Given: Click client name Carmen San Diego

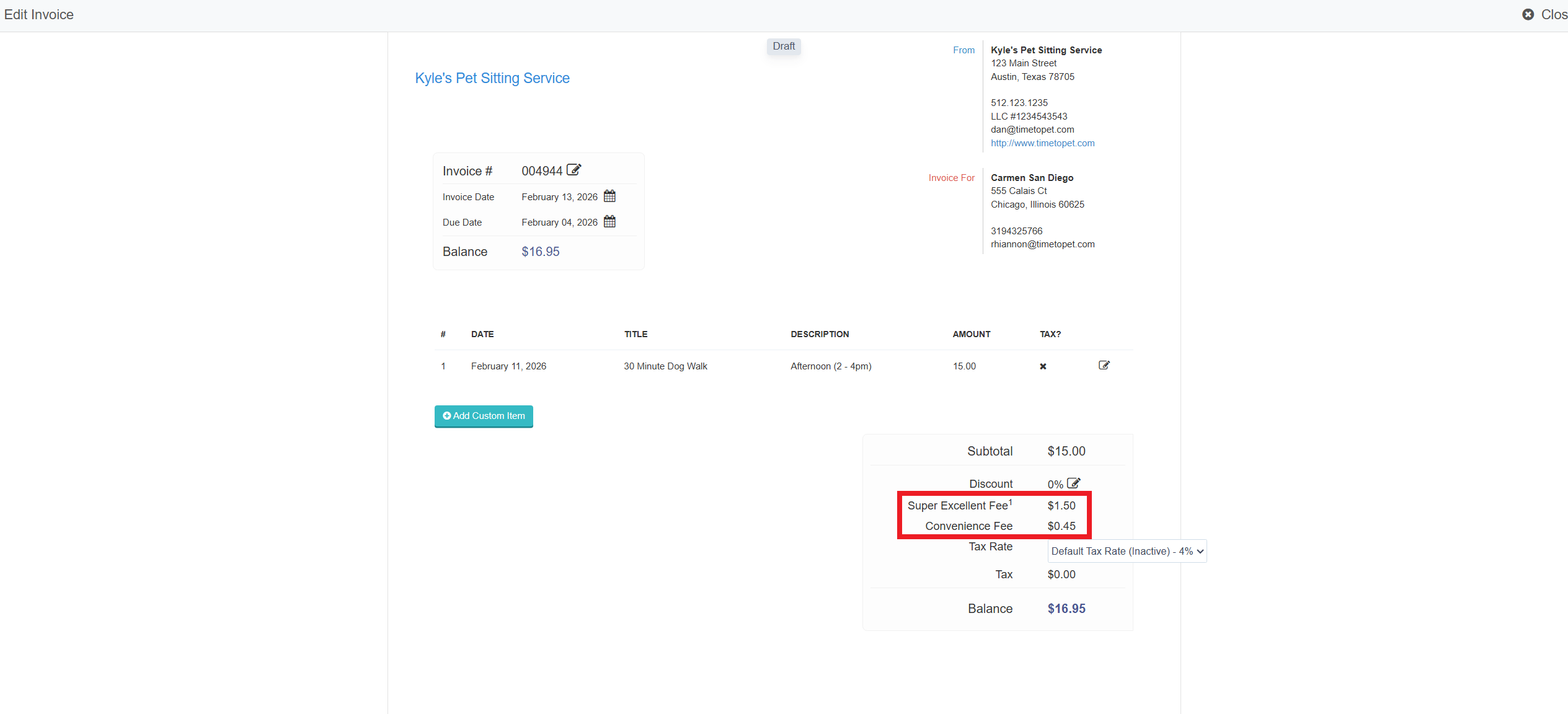Looking at the screenshot, I should (x=1032, y=178).
